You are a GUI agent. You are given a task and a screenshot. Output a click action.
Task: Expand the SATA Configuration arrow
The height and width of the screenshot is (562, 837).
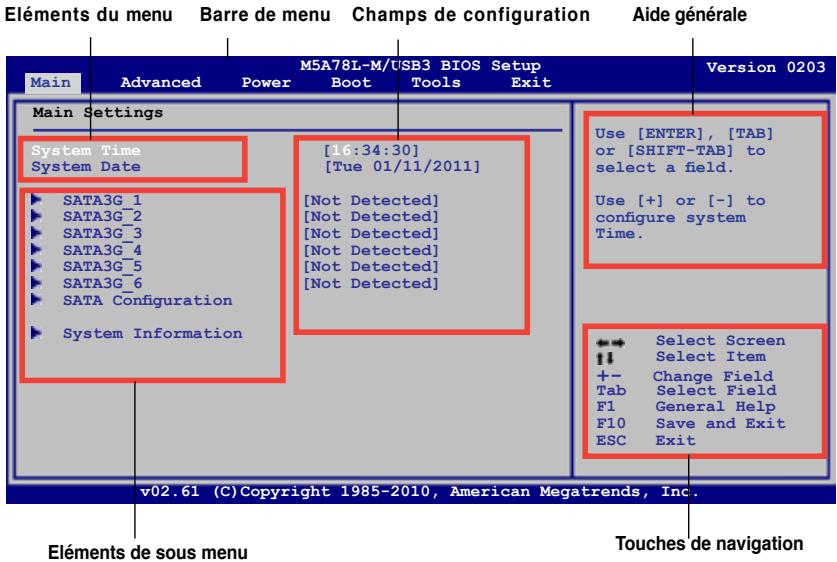[36, 299]
